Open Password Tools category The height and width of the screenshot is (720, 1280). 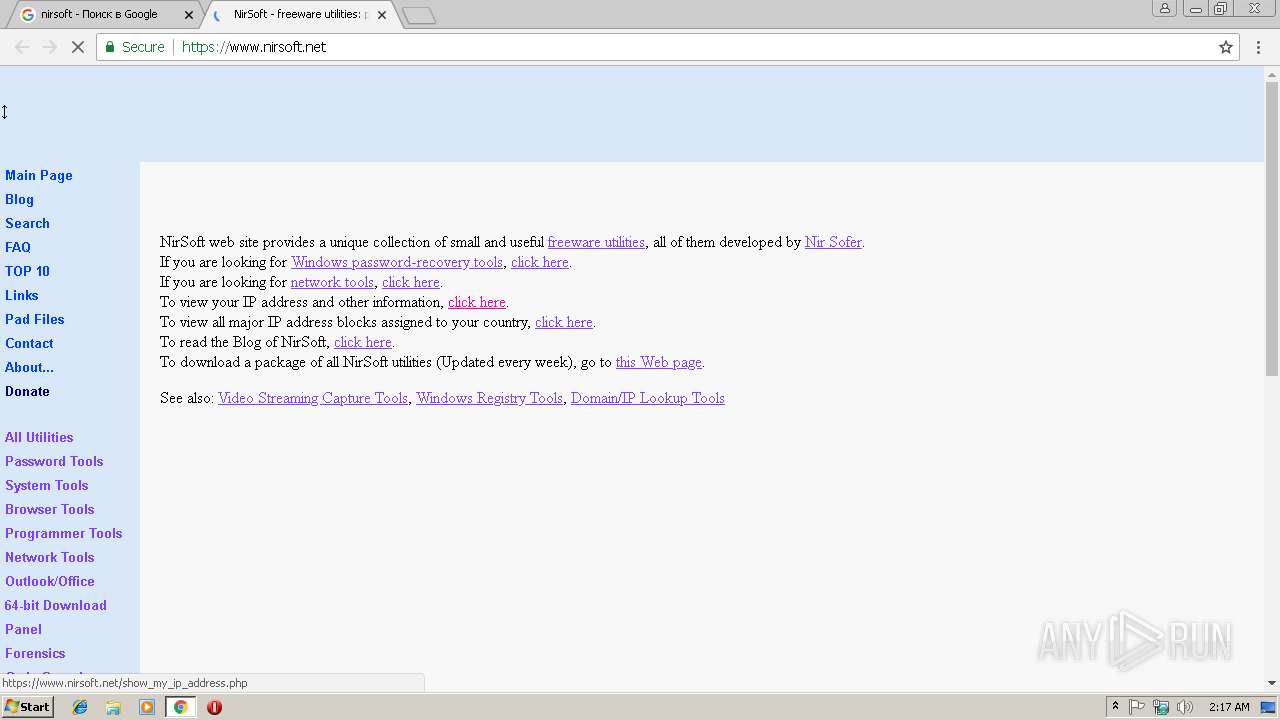coord(54,461)
